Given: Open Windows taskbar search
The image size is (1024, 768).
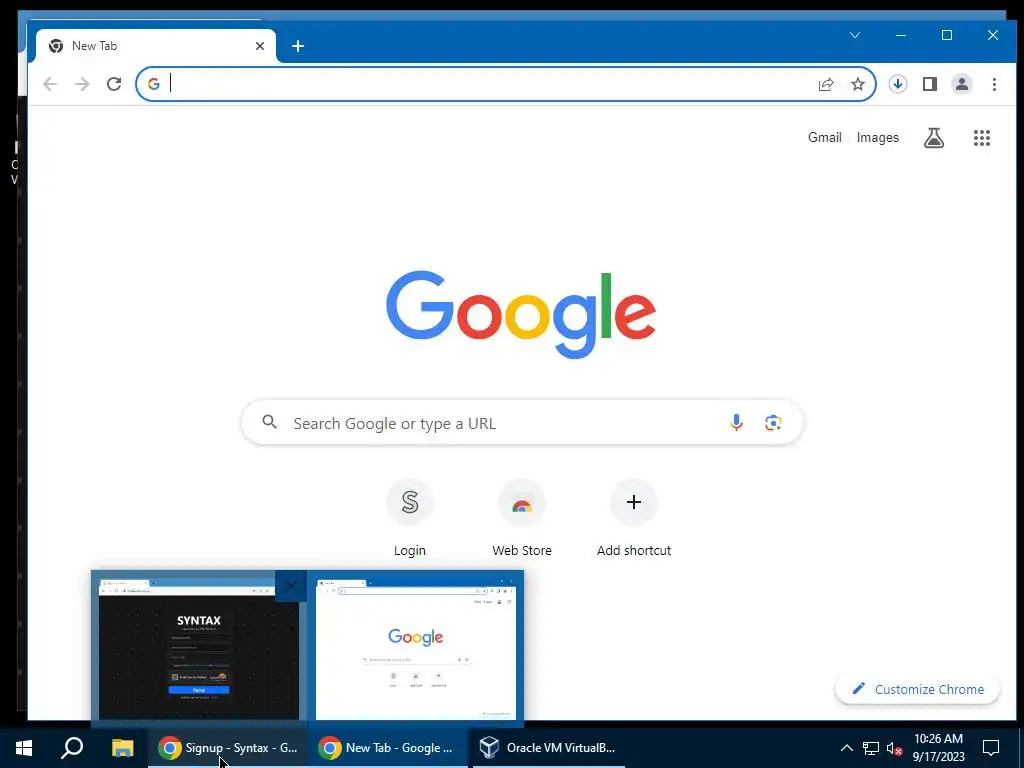Looking at the screenshot, I should (72, 748).
